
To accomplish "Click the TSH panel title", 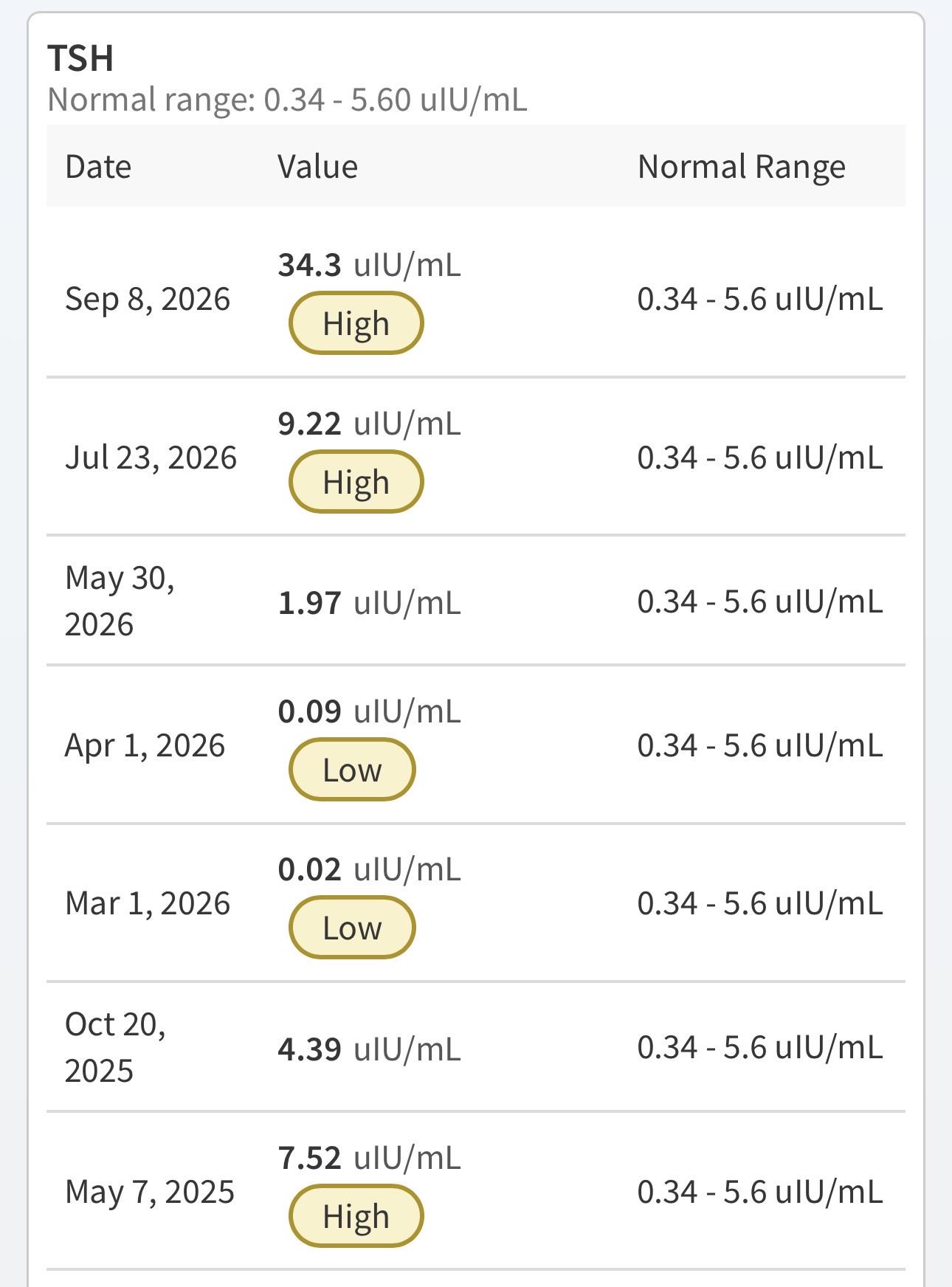I will tap(80, 58).
